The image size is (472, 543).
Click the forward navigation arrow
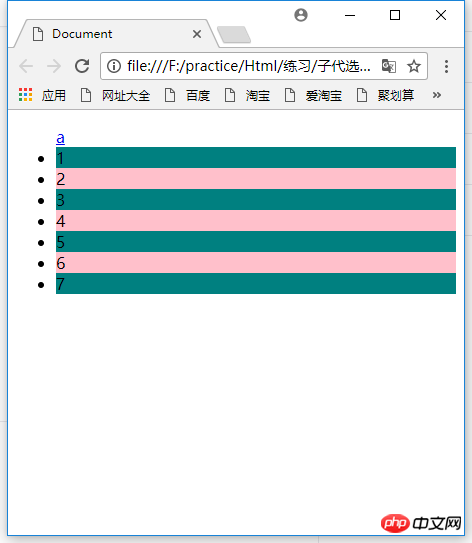[x=54, y=66]
